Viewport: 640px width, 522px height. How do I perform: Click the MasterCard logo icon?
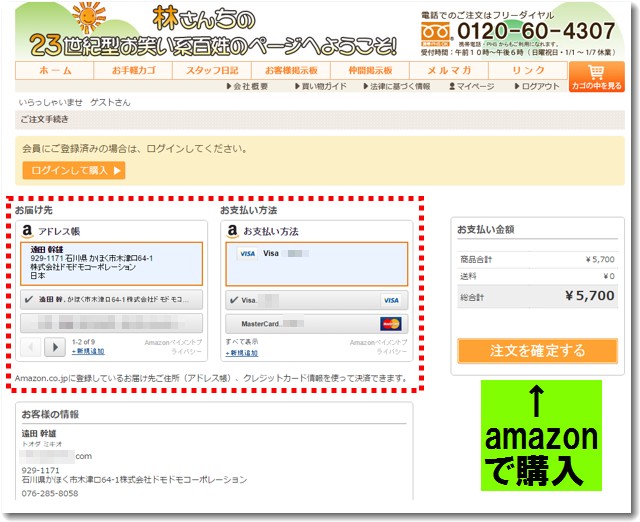click(x=391, y=324)
